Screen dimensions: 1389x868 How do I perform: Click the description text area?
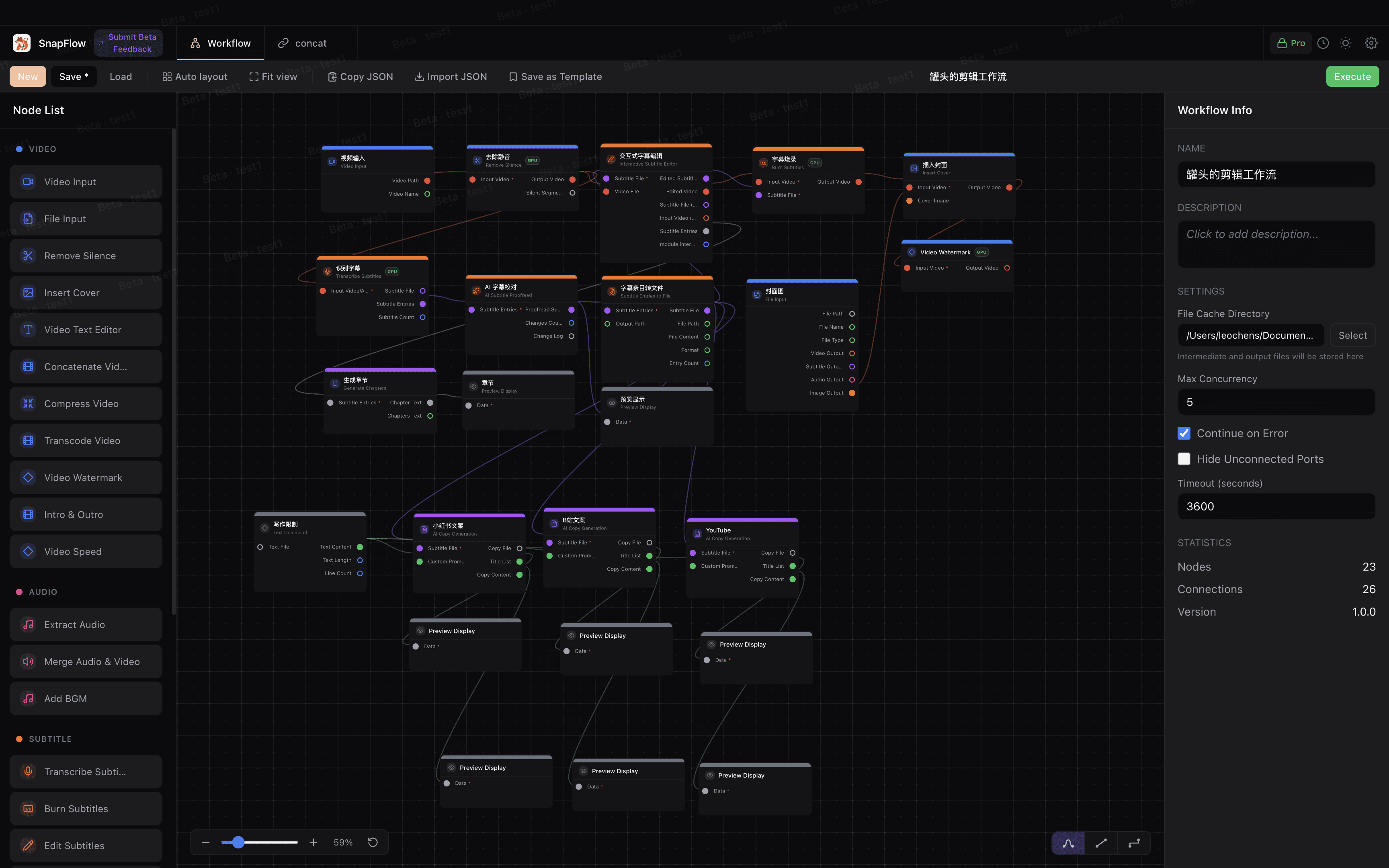[x=1276, y=245]
